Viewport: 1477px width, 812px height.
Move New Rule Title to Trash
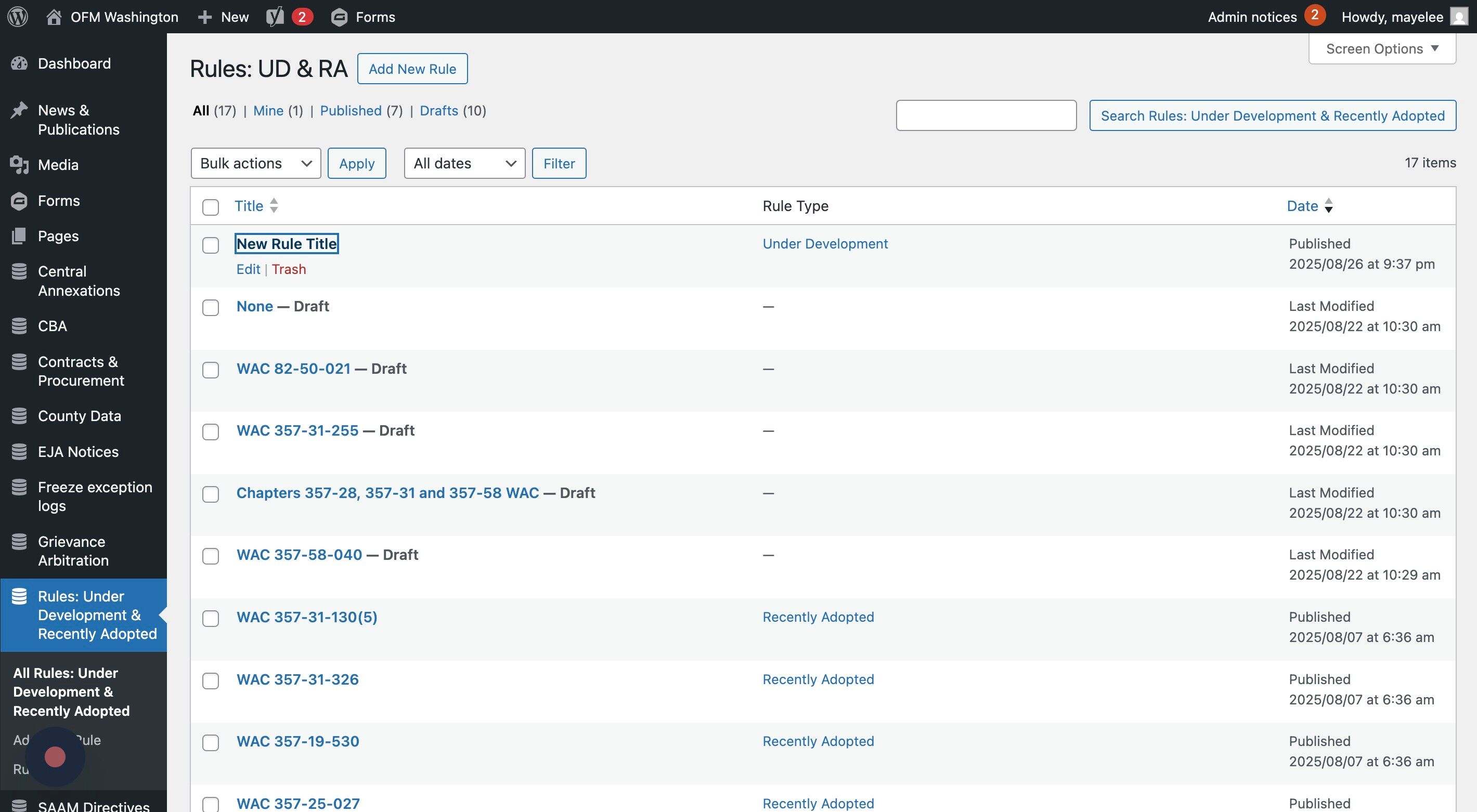(x=289, y=269)
